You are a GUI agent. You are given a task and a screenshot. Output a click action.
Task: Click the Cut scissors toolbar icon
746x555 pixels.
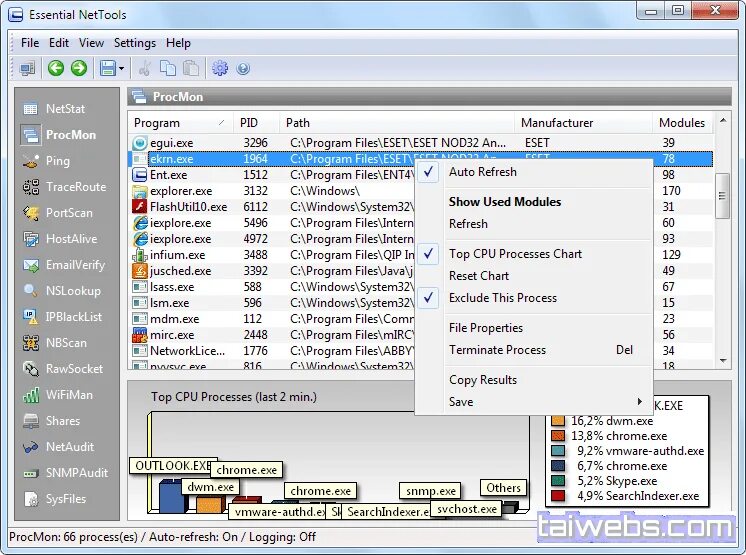click(145, 68)
